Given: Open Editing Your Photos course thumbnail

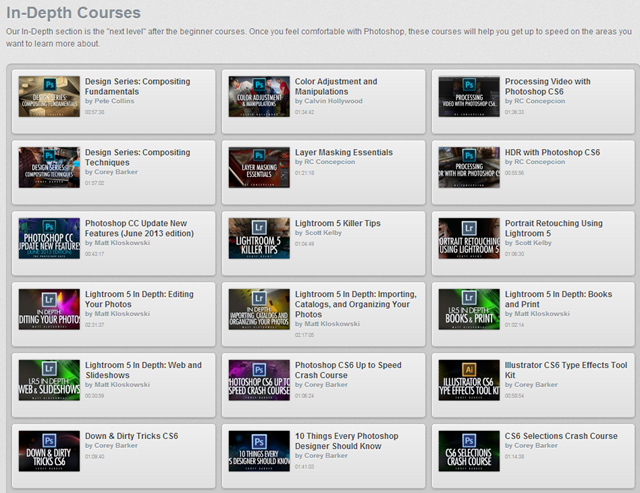Looking at the screenshot, I should click(x=49, y=309).
